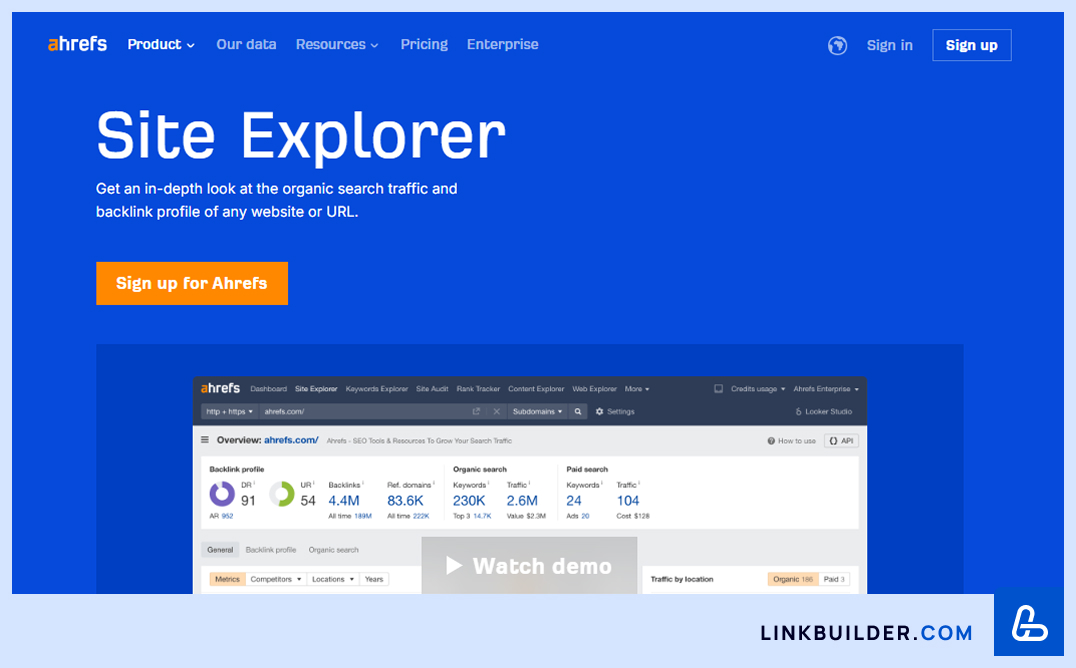The width and height of the screenshot is (1076, 668).
Task: Expand the Resources menu
Action: (x=337, y=45)
